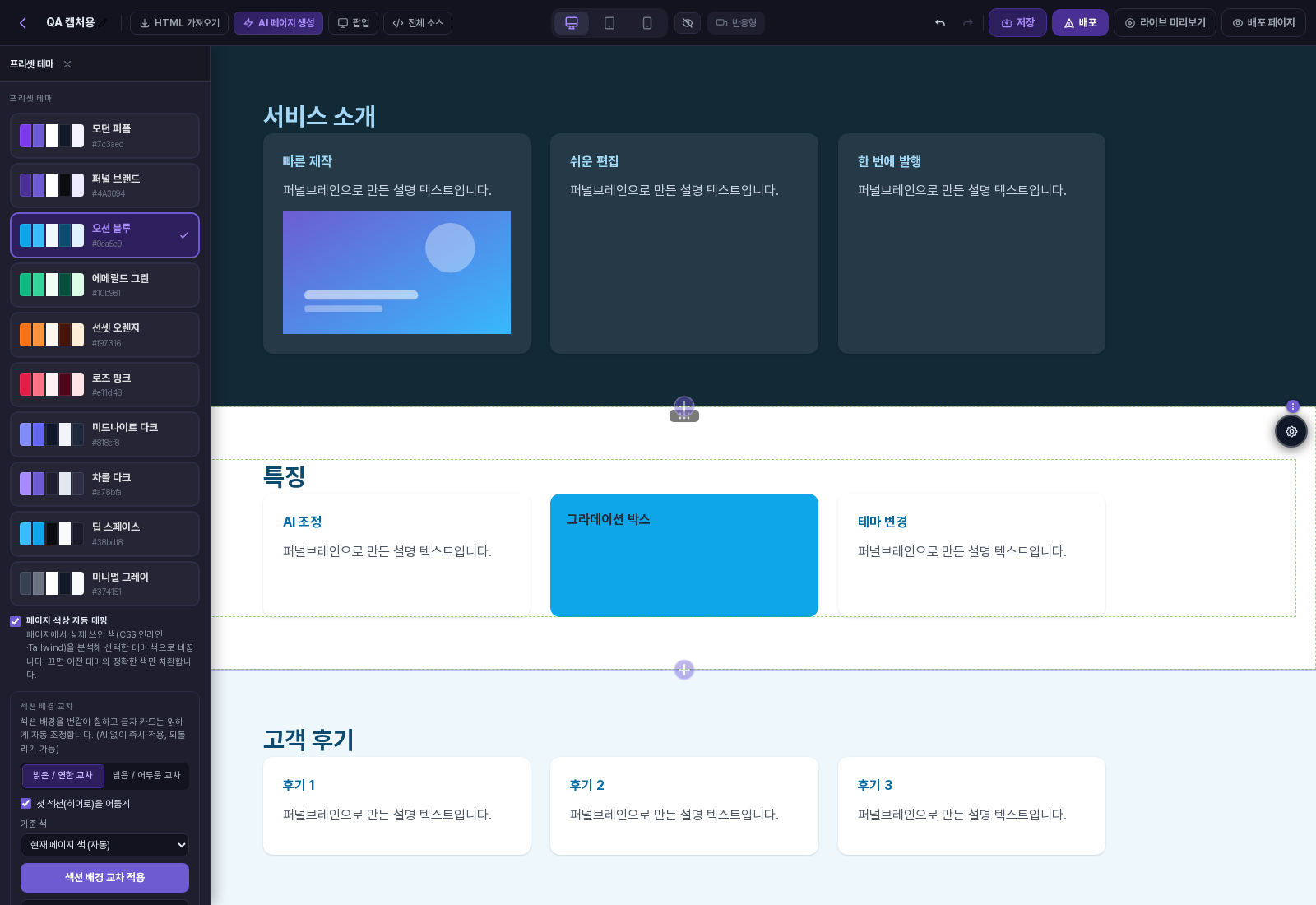Click the undo arrow icon

(940, 23)
